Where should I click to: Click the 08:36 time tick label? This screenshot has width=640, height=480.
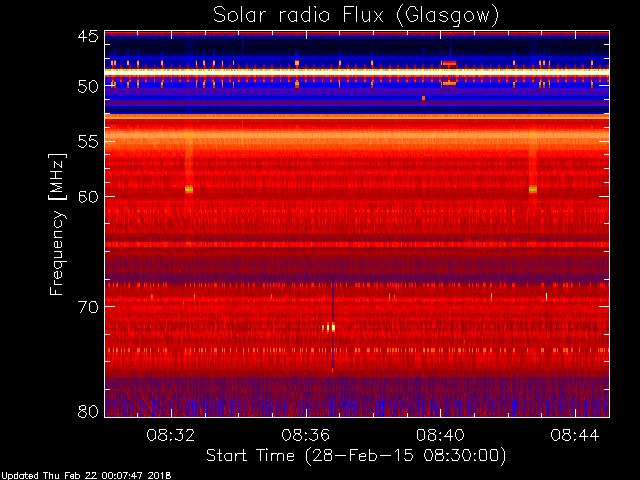coord(306,435)
